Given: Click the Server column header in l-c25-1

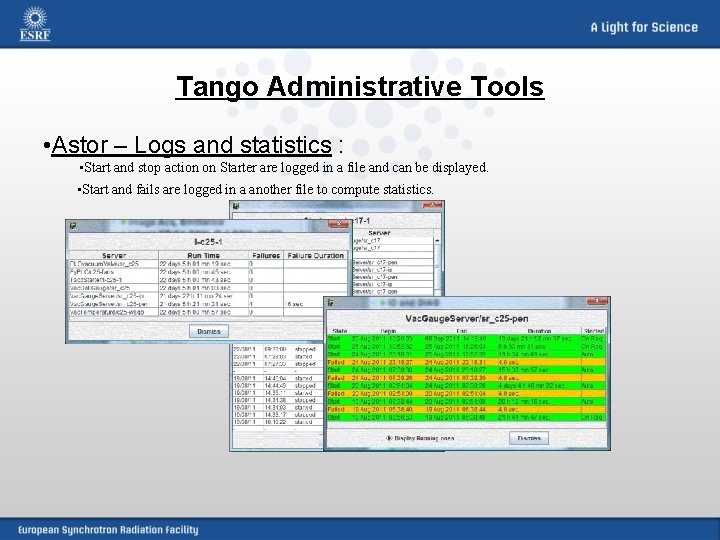Looking at the screenshot, I should pyautogui.click(x=114, y=255).
